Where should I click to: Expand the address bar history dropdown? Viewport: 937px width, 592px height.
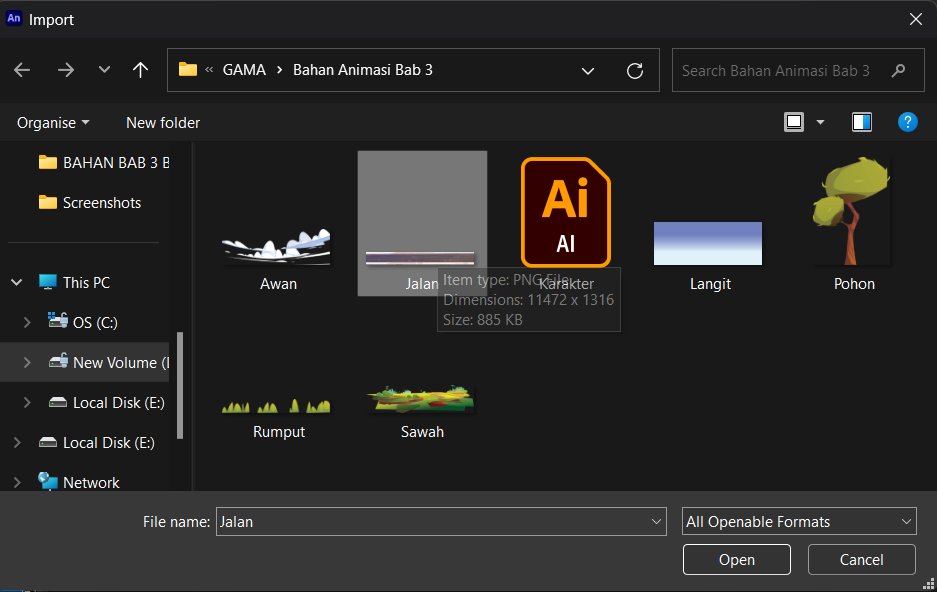[588, 70]
